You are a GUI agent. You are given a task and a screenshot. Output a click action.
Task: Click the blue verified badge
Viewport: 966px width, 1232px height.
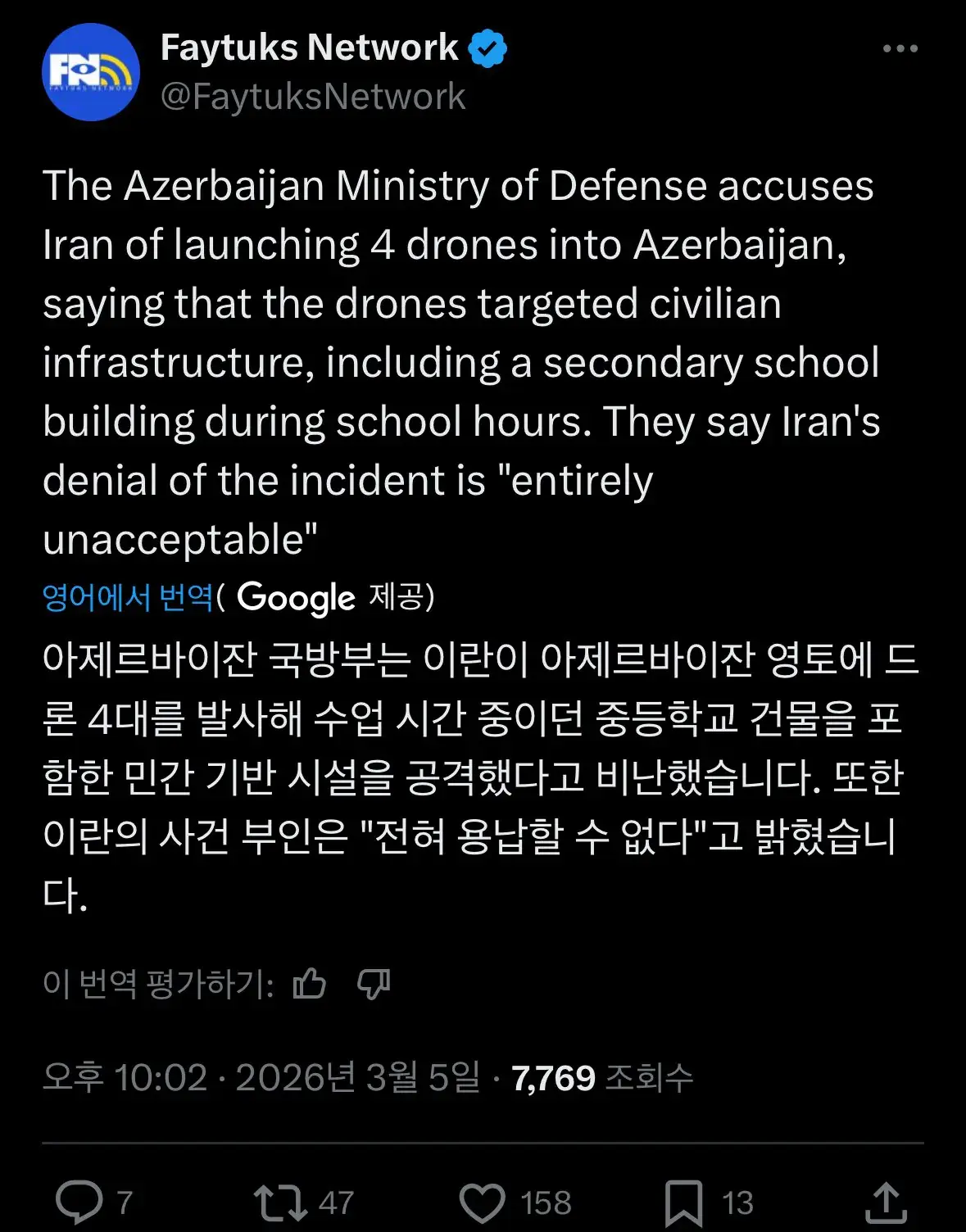488,48
